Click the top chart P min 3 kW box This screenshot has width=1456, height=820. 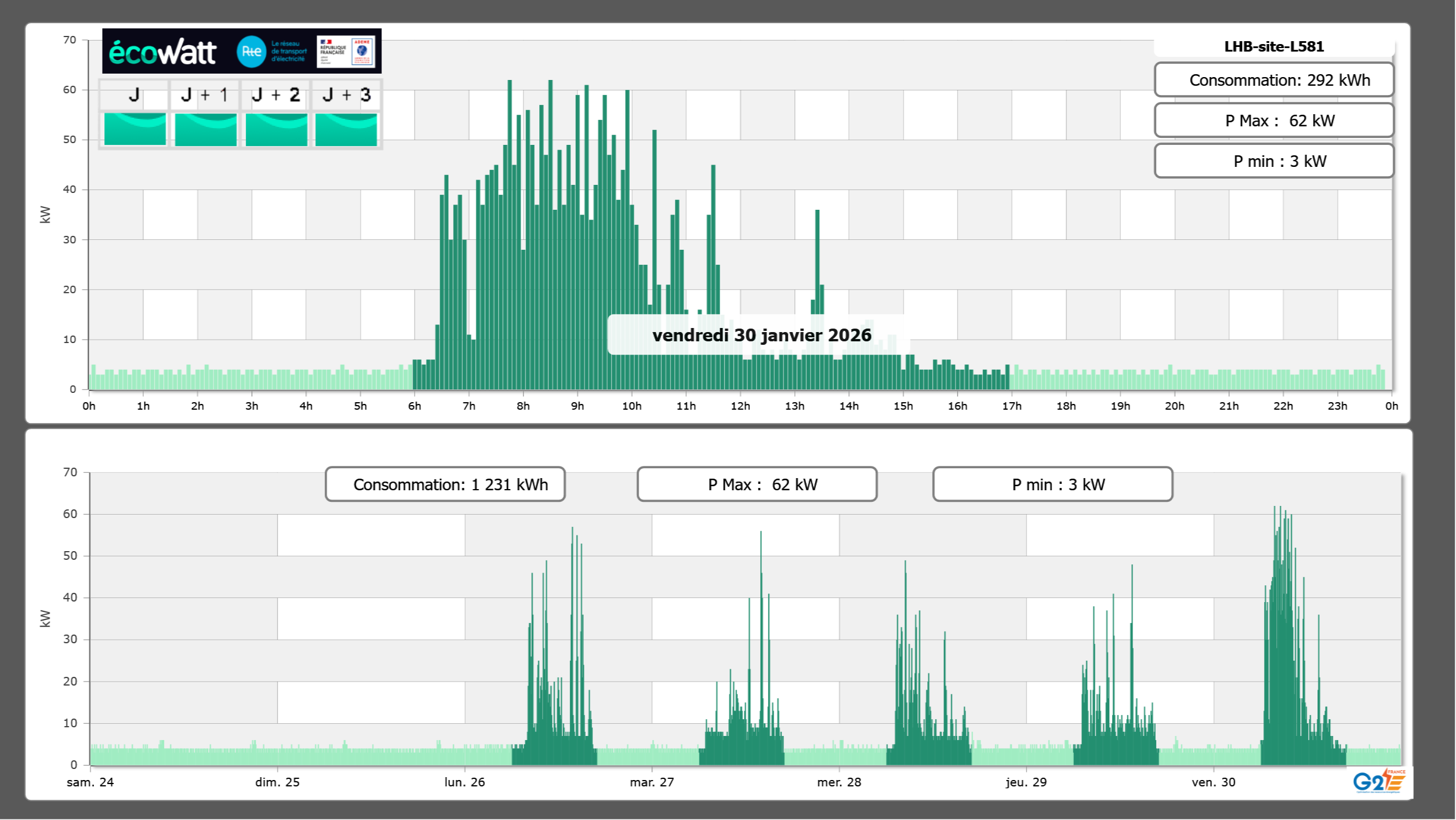click(1273, 161)
